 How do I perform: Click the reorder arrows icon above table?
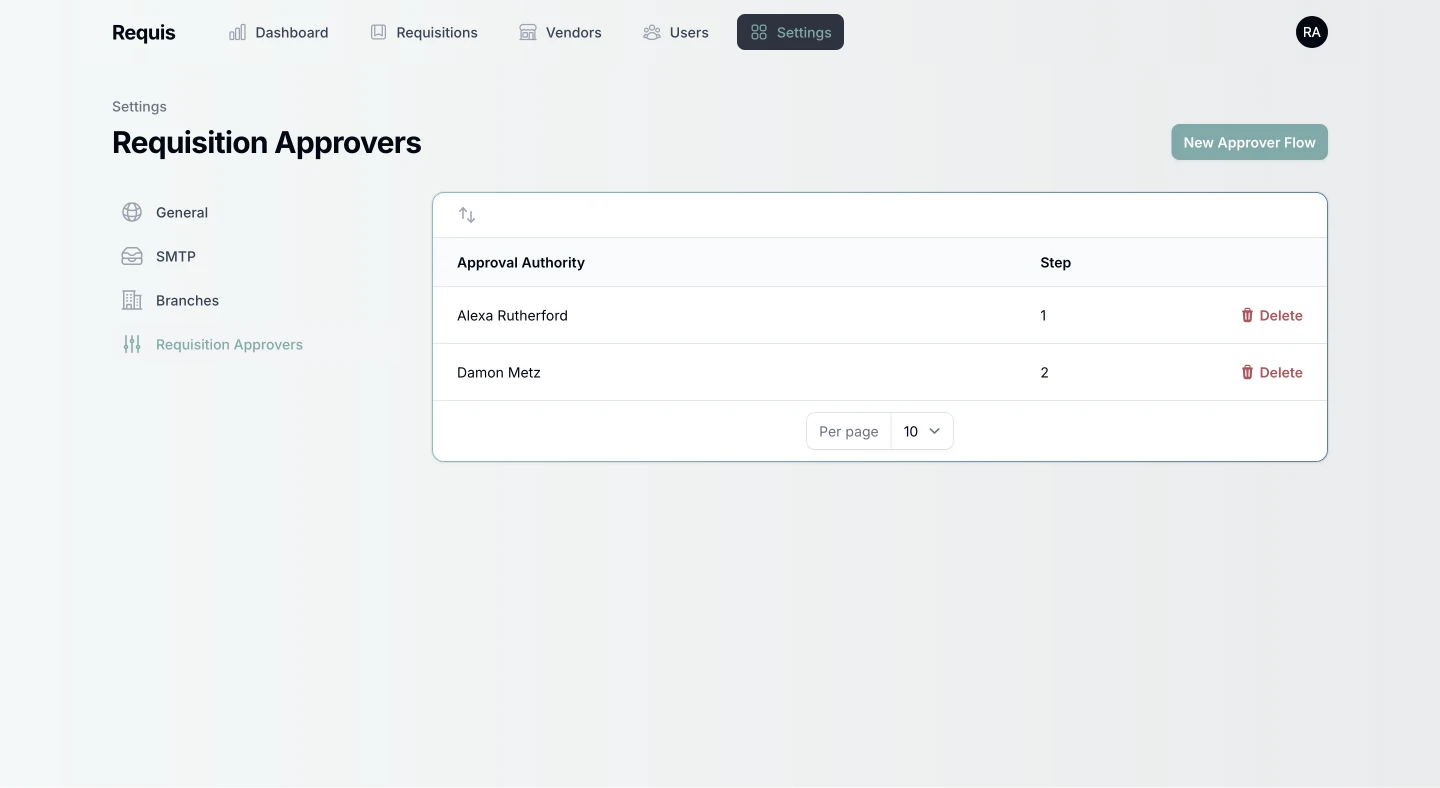(x=467, y=215)
